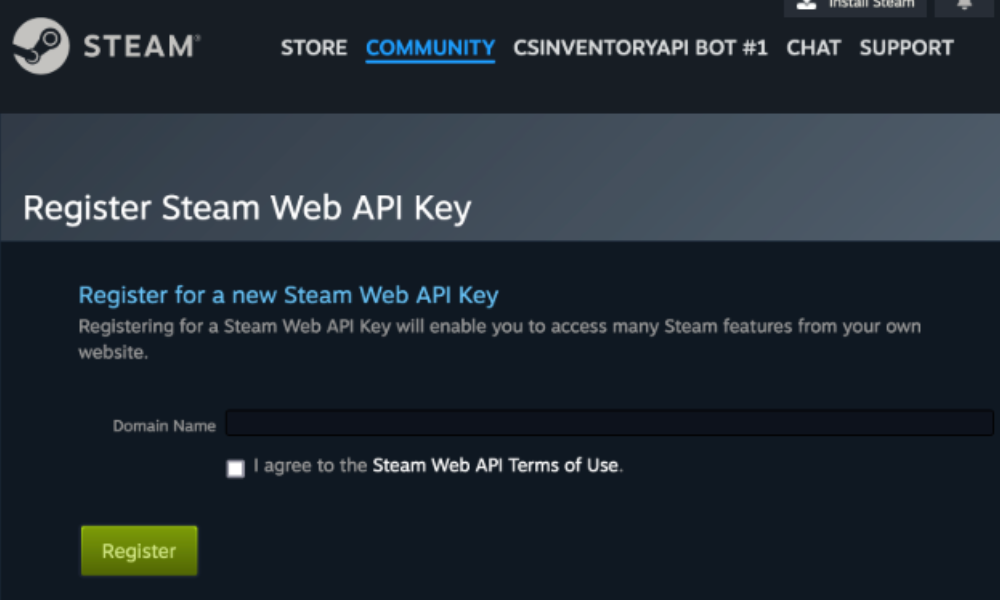Screen dimensions: 1000x600
Task: Click the "Register Steam Web API Key" page title
Action: point(246,208)
